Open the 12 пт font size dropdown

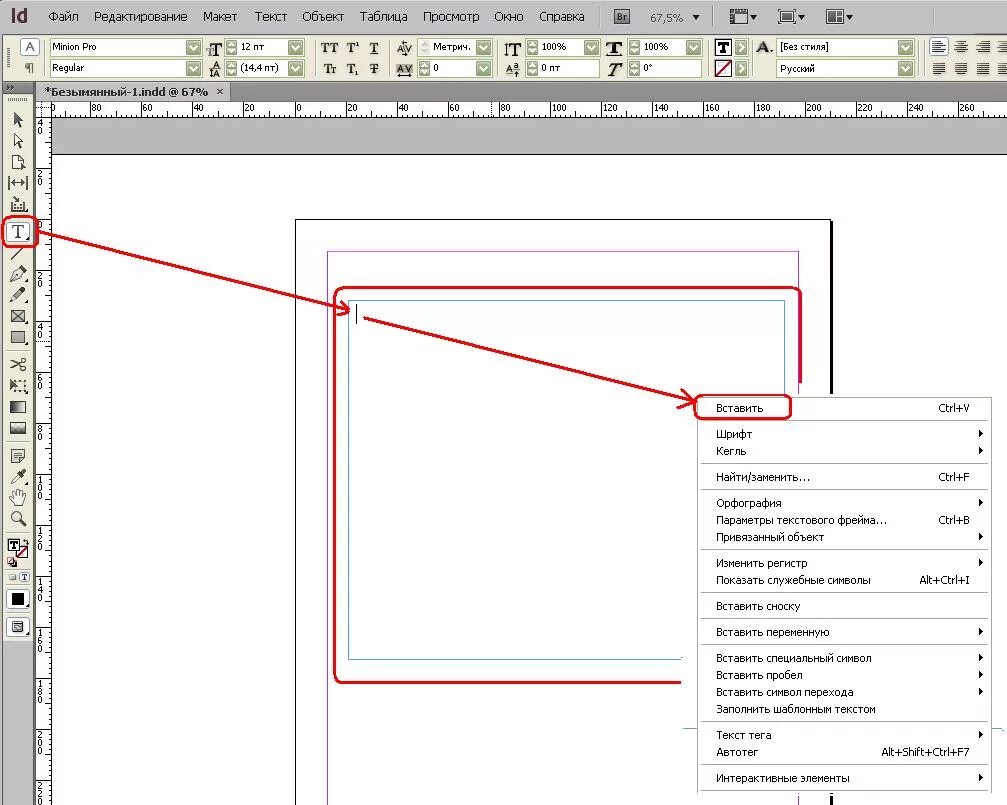tap(295, 47)
